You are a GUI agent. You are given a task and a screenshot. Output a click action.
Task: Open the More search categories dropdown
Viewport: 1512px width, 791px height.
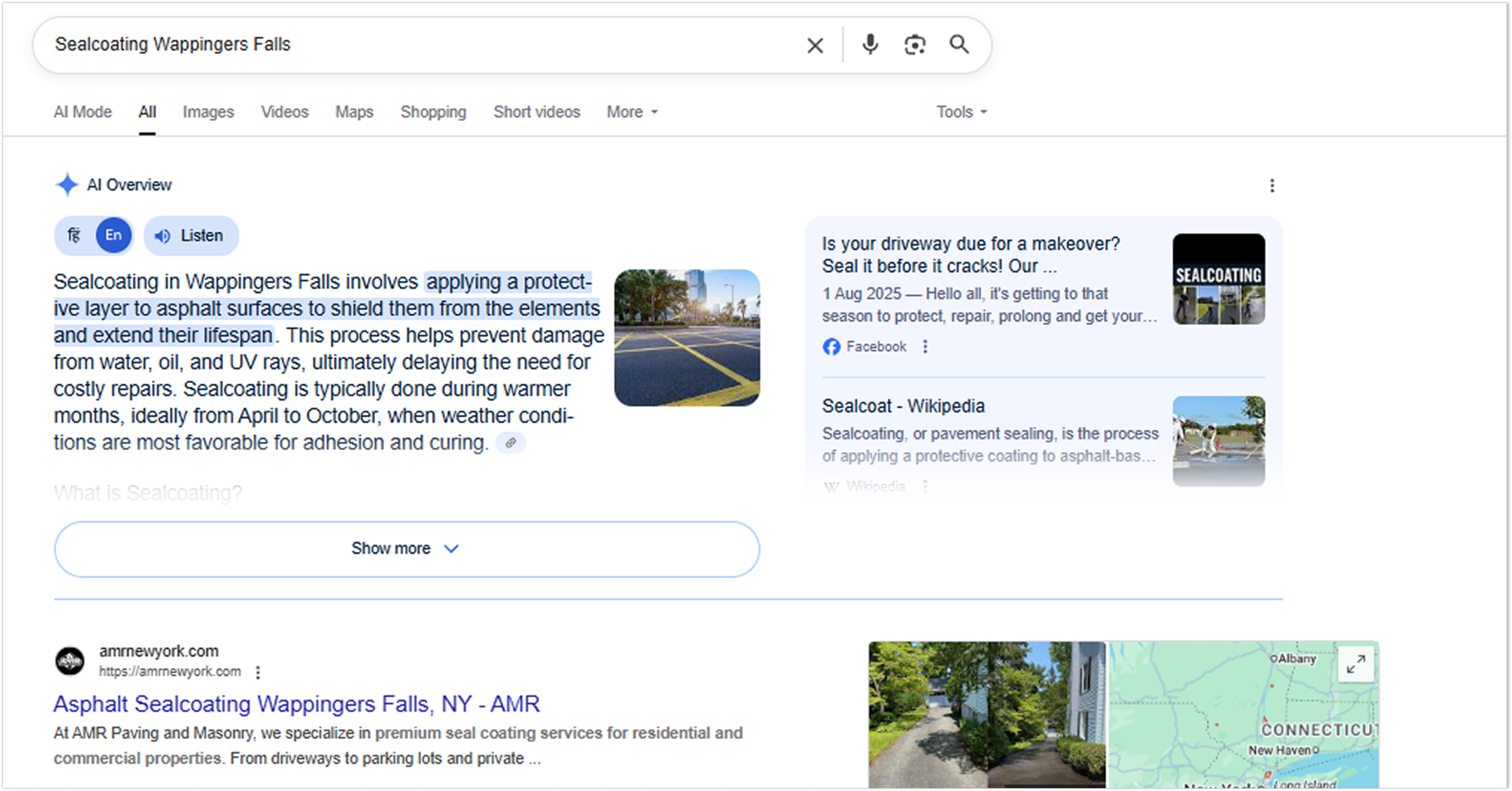[x=632, y=112]
